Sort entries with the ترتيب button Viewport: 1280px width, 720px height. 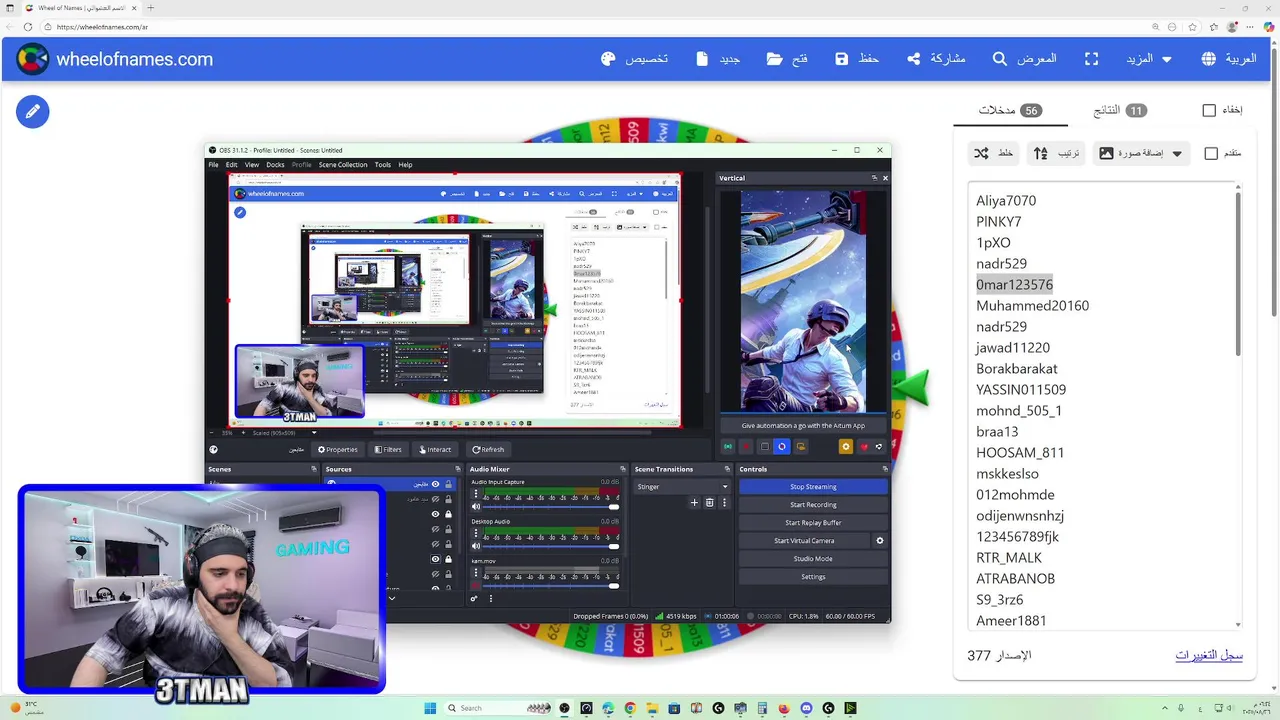[1056, 153]
